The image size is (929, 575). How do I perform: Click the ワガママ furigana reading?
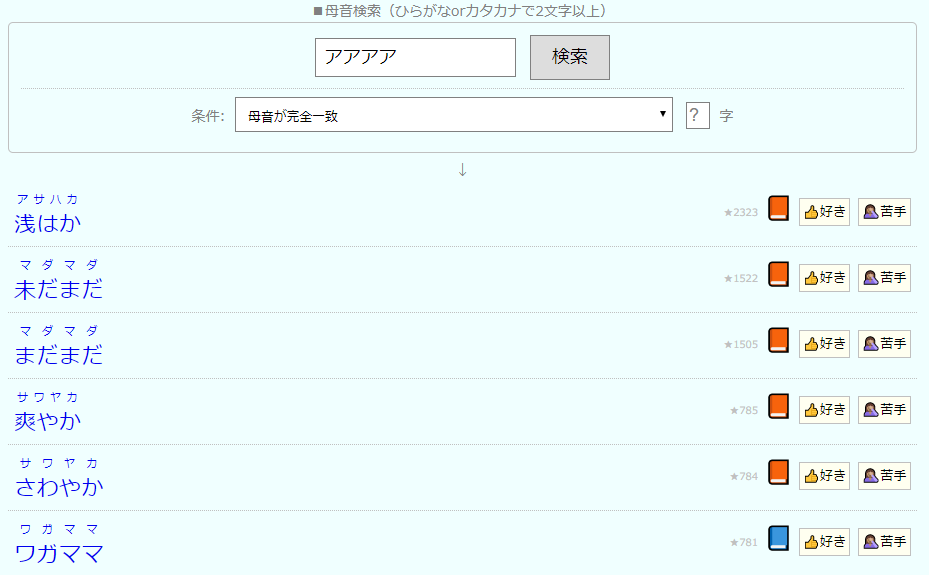click(x=59, y=529)
